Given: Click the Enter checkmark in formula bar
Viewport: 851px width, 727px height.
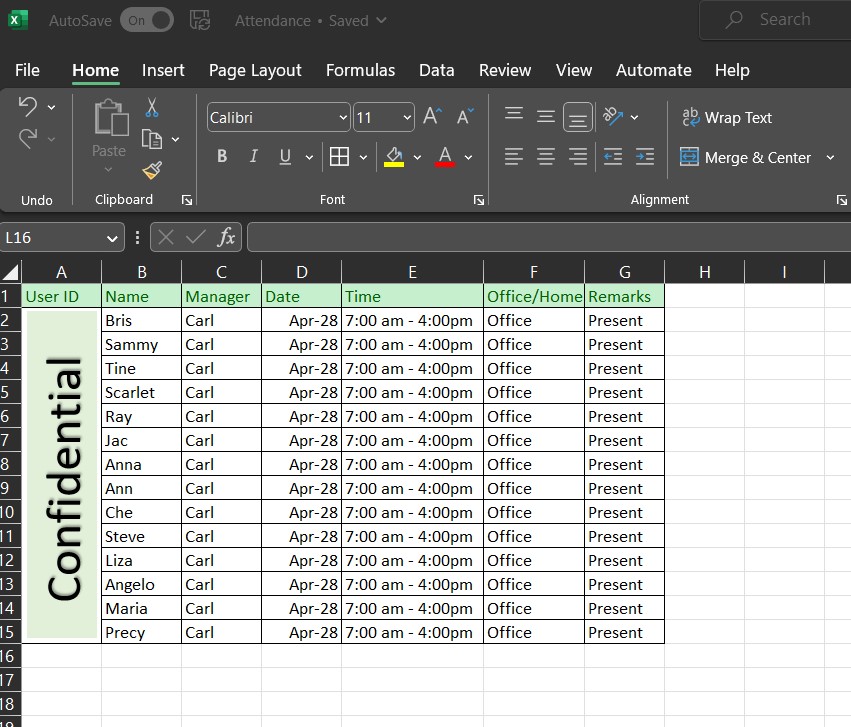Looking at the screenshot, I should click(x=195, y=237).
